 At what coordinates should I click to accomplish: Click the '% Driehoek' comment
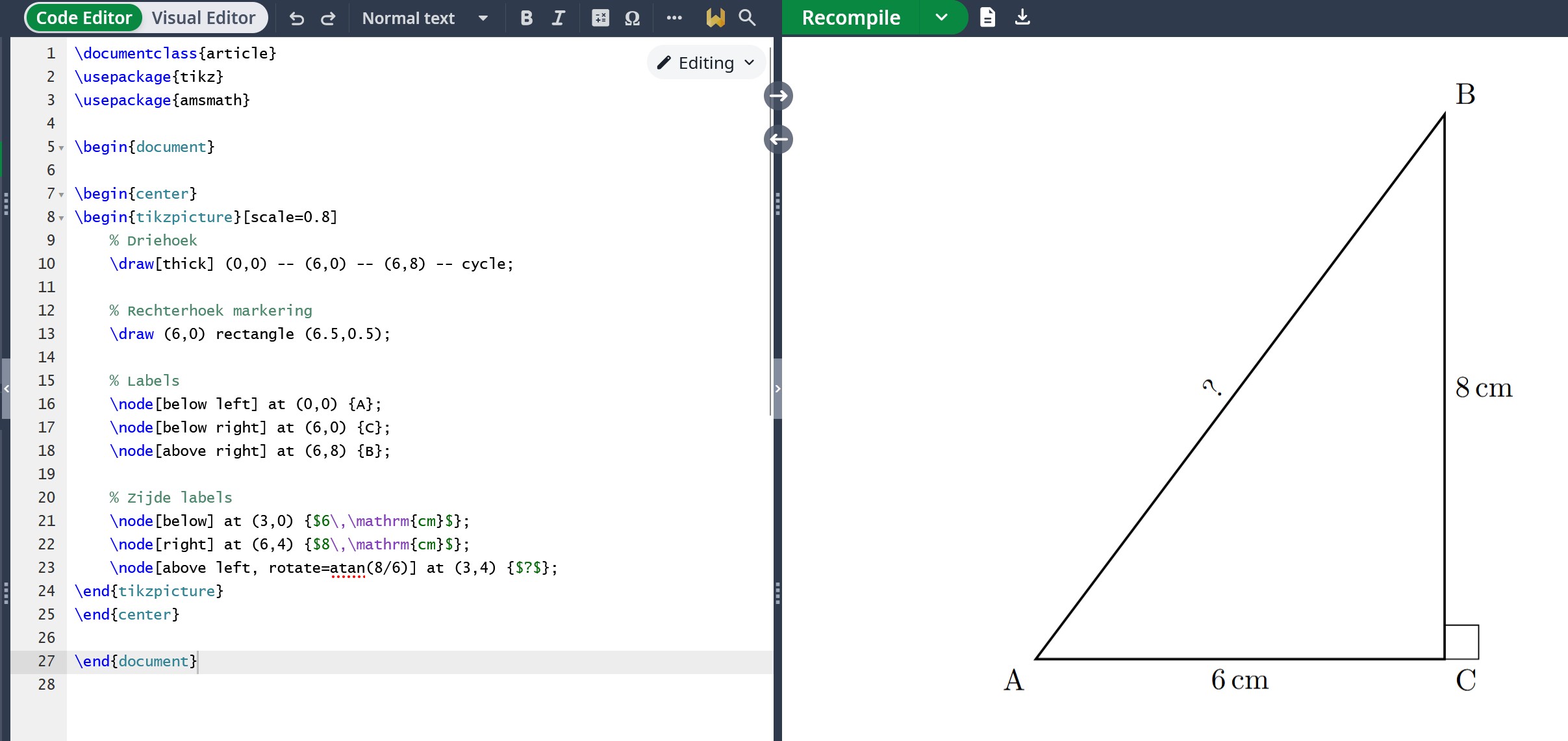(x=153, y=240)
